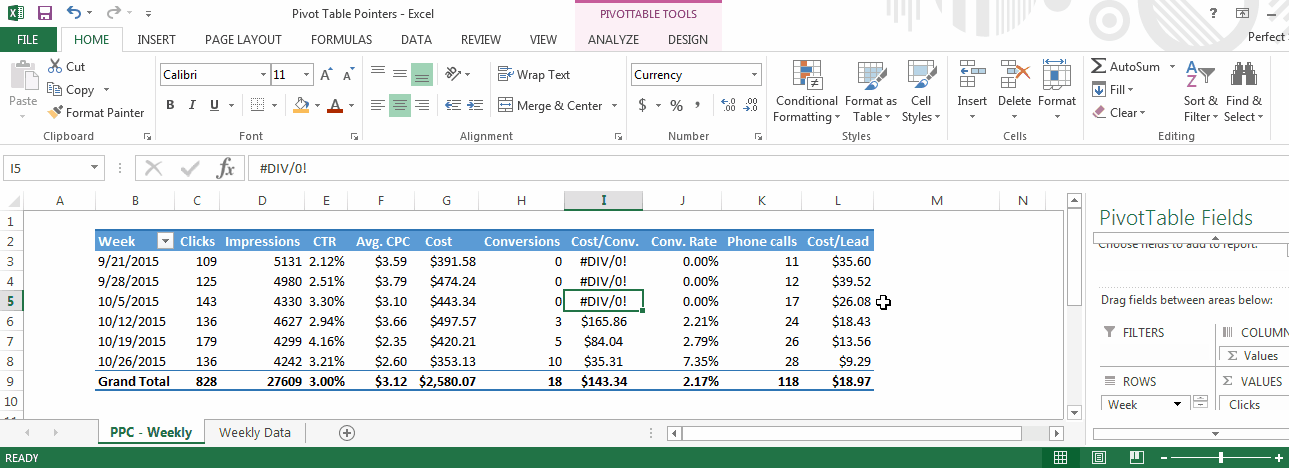The image size is (1289, 468).
Task: Apply Percent Style format
Action: pyautogui.click(x=677, y=105)
